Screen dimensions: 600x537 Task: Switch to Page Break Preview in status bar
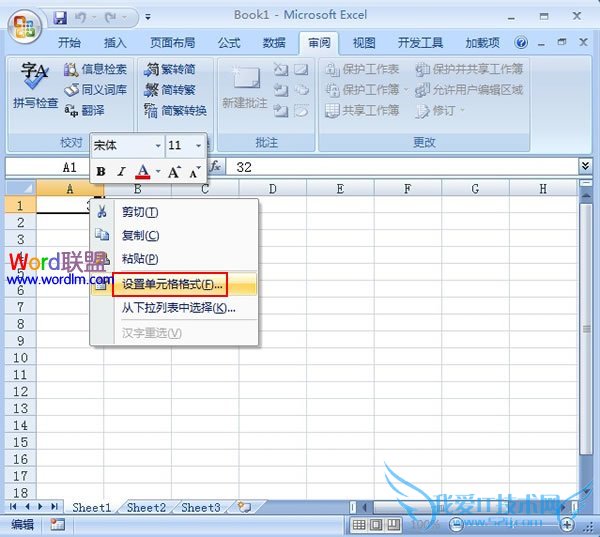[x=393, y=525]
